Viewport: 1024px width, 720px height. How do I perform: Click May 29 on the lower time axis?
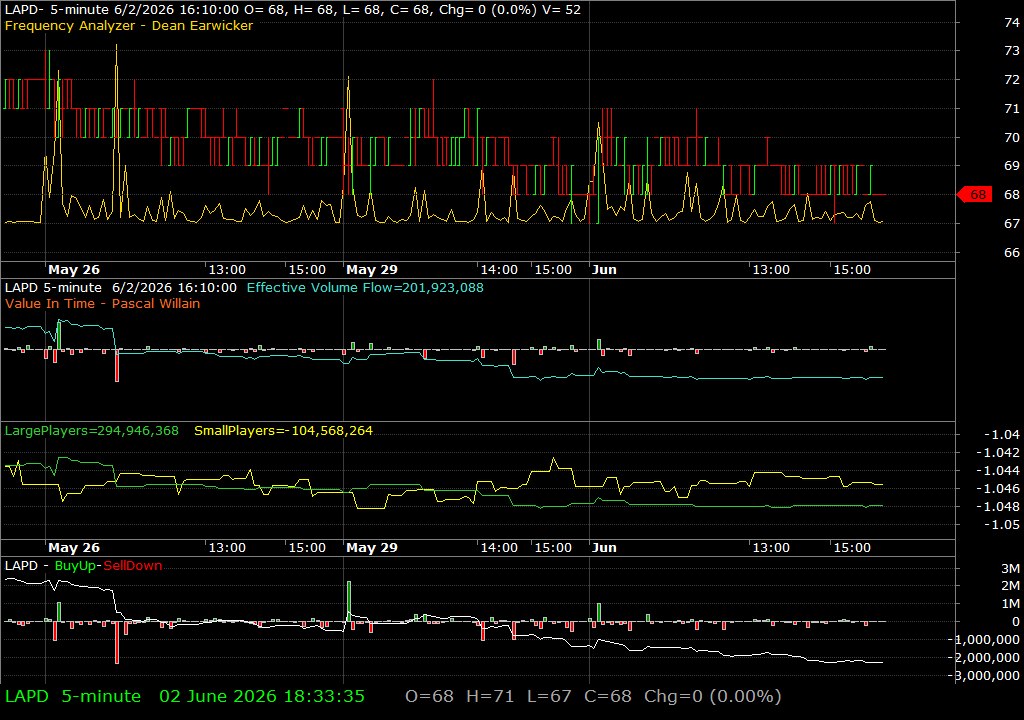click(372, 548)
